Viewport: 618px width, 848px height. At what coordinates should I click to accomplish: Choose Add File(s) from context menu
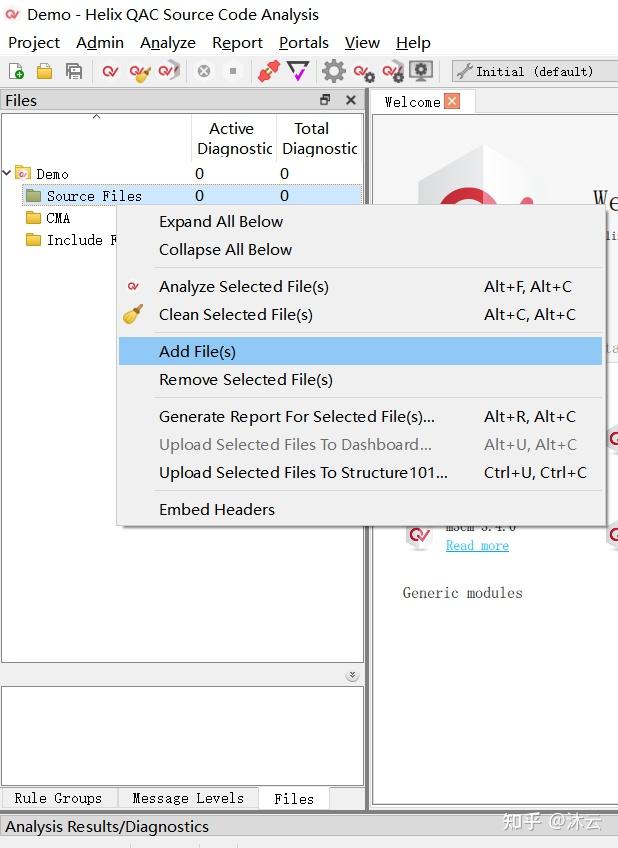point(197,351)
